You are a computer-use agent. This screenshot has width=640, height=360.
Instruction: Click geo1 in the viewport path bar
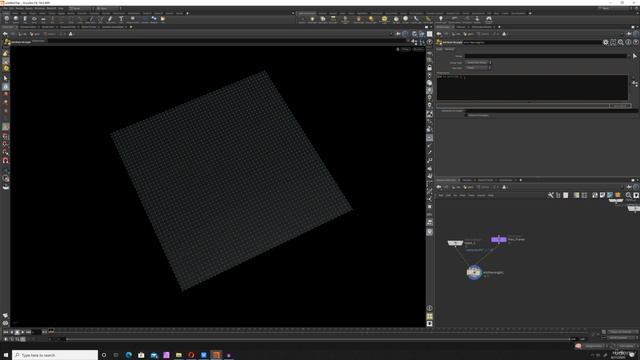35,34
